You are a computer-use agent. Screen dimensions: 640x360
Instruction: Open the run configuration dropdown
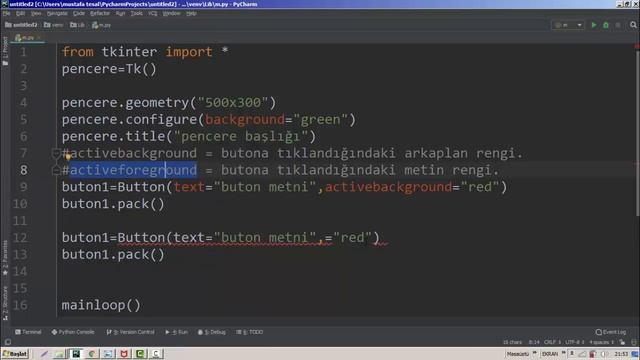click(568, 25)
